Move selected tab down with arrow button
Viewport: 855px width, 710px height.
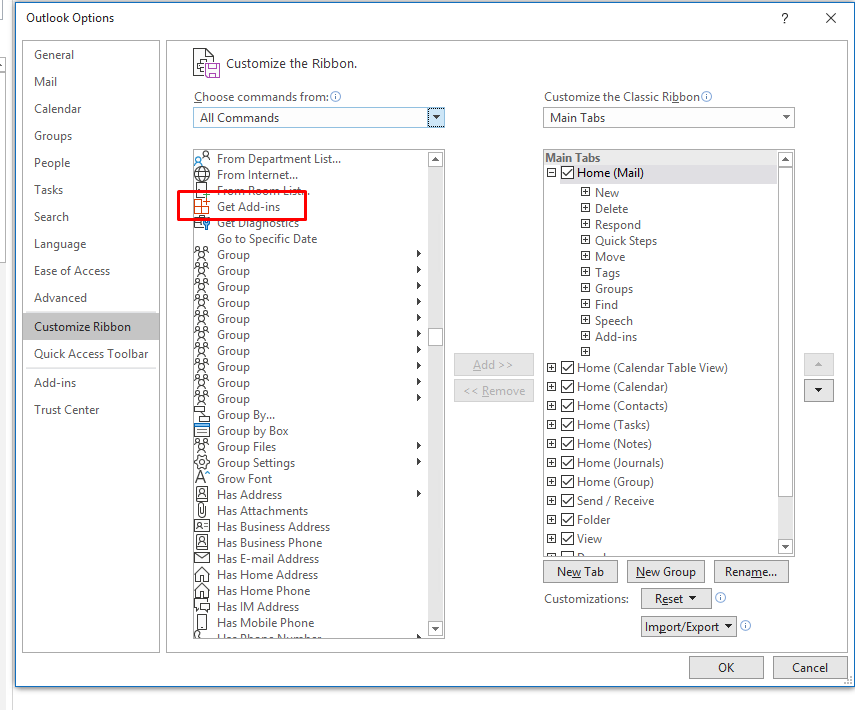click(818, 390)
